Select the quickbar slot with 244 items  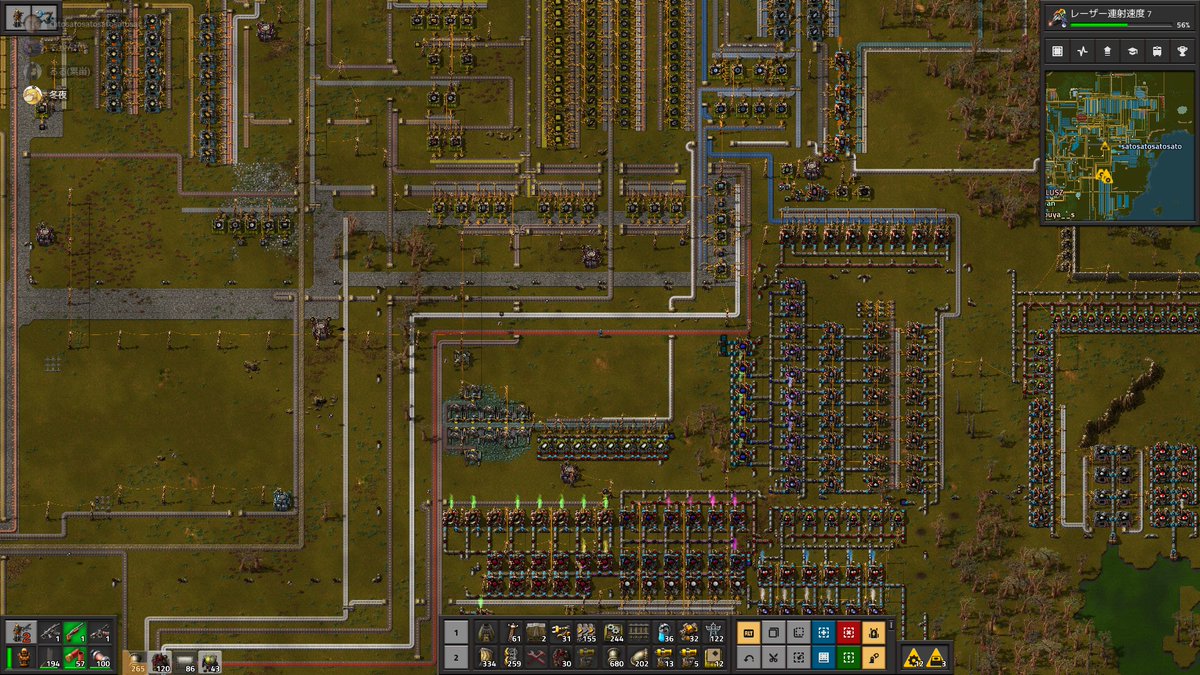tap(613, 632)
